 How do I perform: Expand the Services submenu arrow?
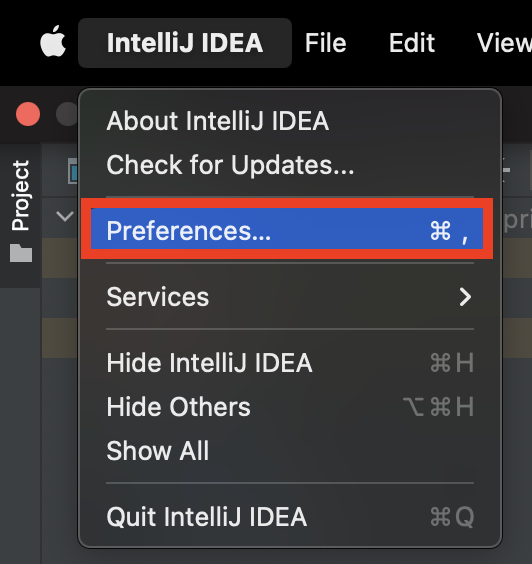point(465,297)
